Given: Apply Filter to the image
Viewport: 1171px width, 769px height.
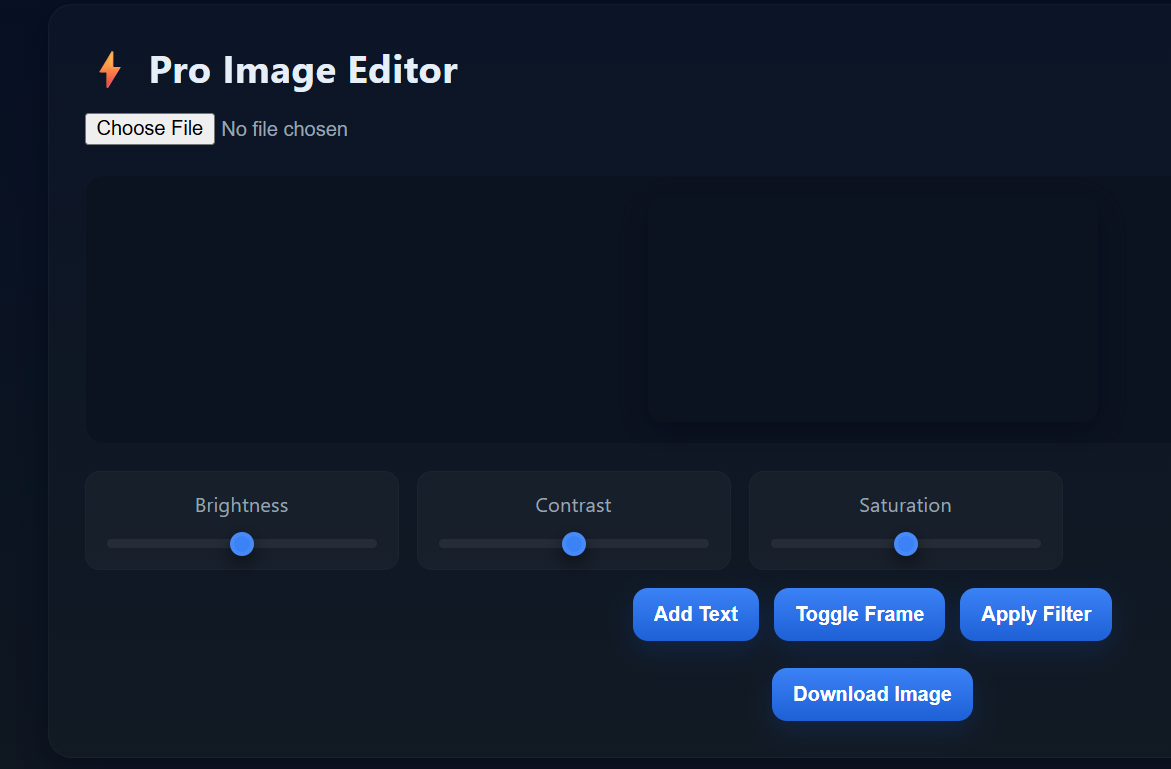Looking at the screenshot, I should 1036,614.
